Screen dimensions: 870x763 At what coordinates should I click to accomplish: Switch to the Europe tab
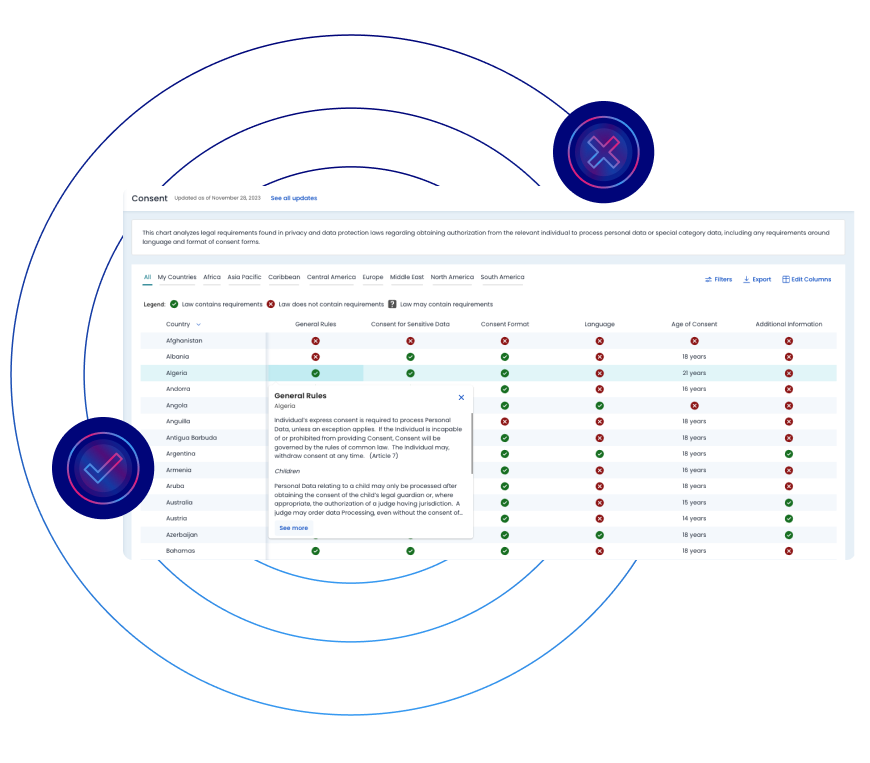373,277
